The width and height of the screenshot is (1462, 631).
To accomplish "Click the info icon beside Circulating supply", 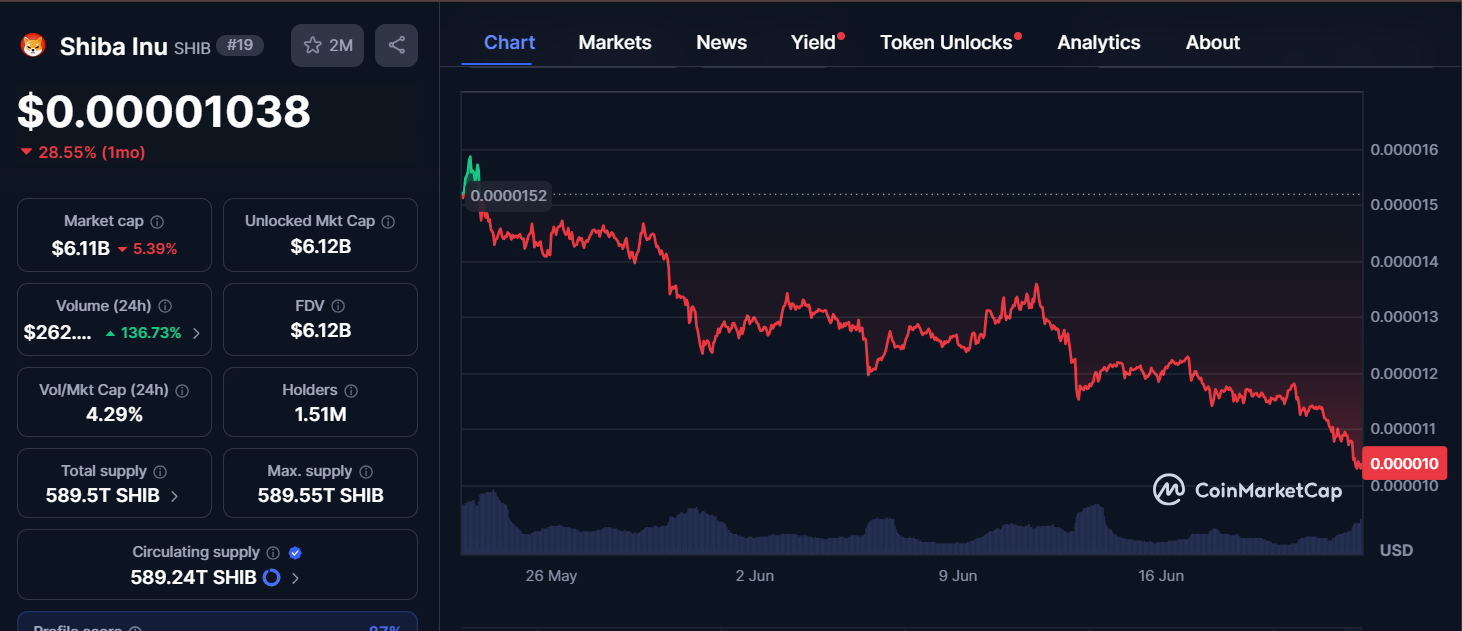I will tap(273, 552).
